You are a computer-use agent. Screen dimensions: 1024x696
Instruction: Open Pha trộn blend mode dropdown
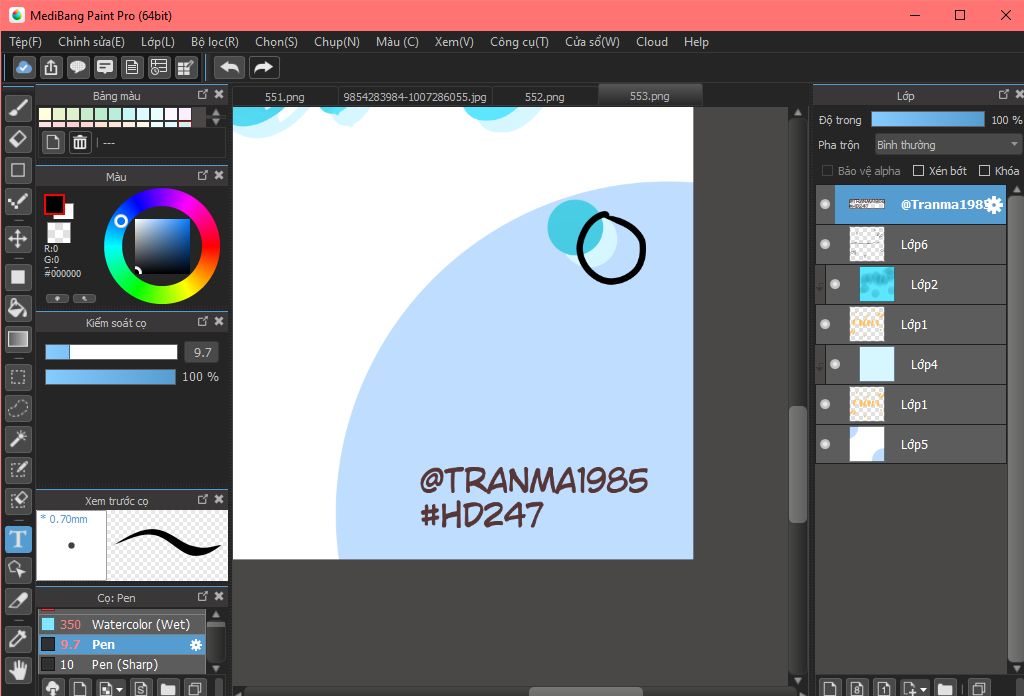tap(947, 144)
